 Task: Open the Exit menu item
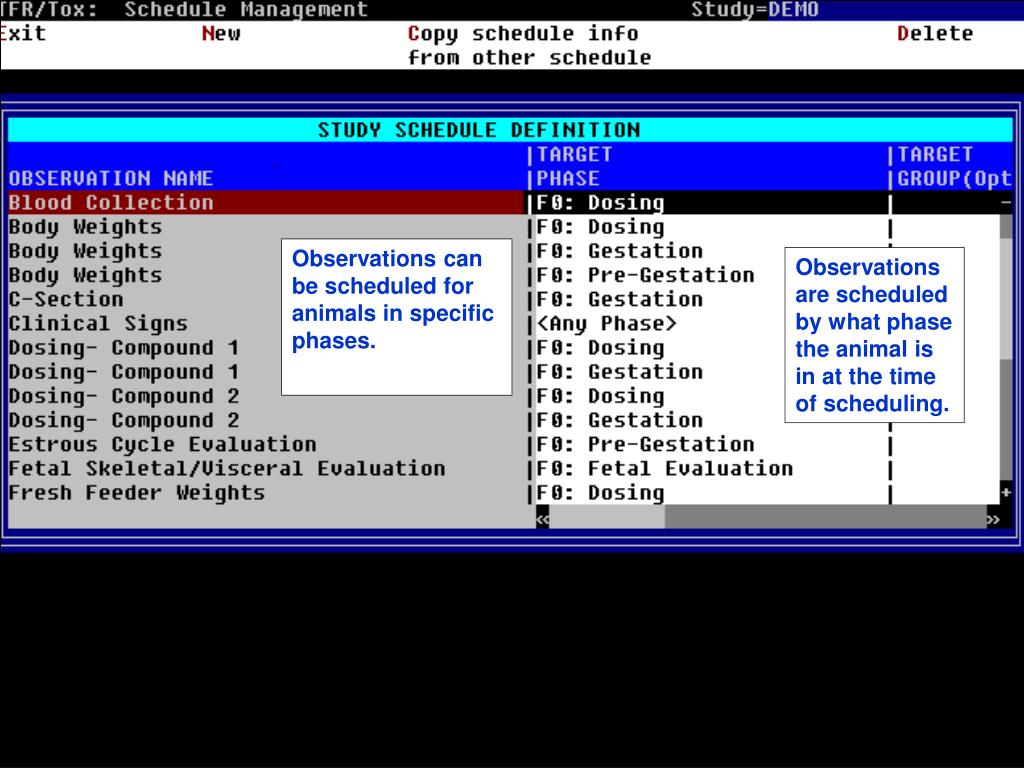(23, 33)
